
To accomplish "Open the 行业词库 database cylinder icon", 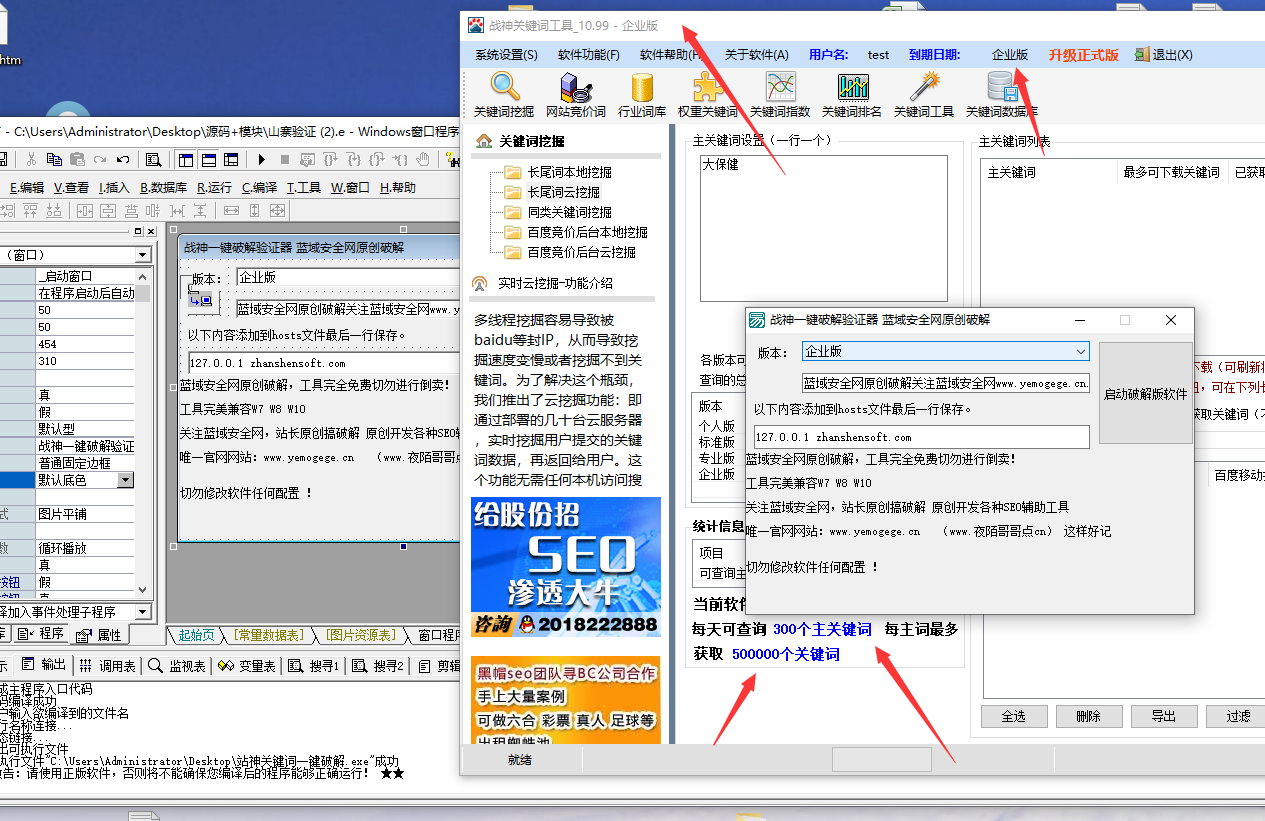I will coord(642,89).
